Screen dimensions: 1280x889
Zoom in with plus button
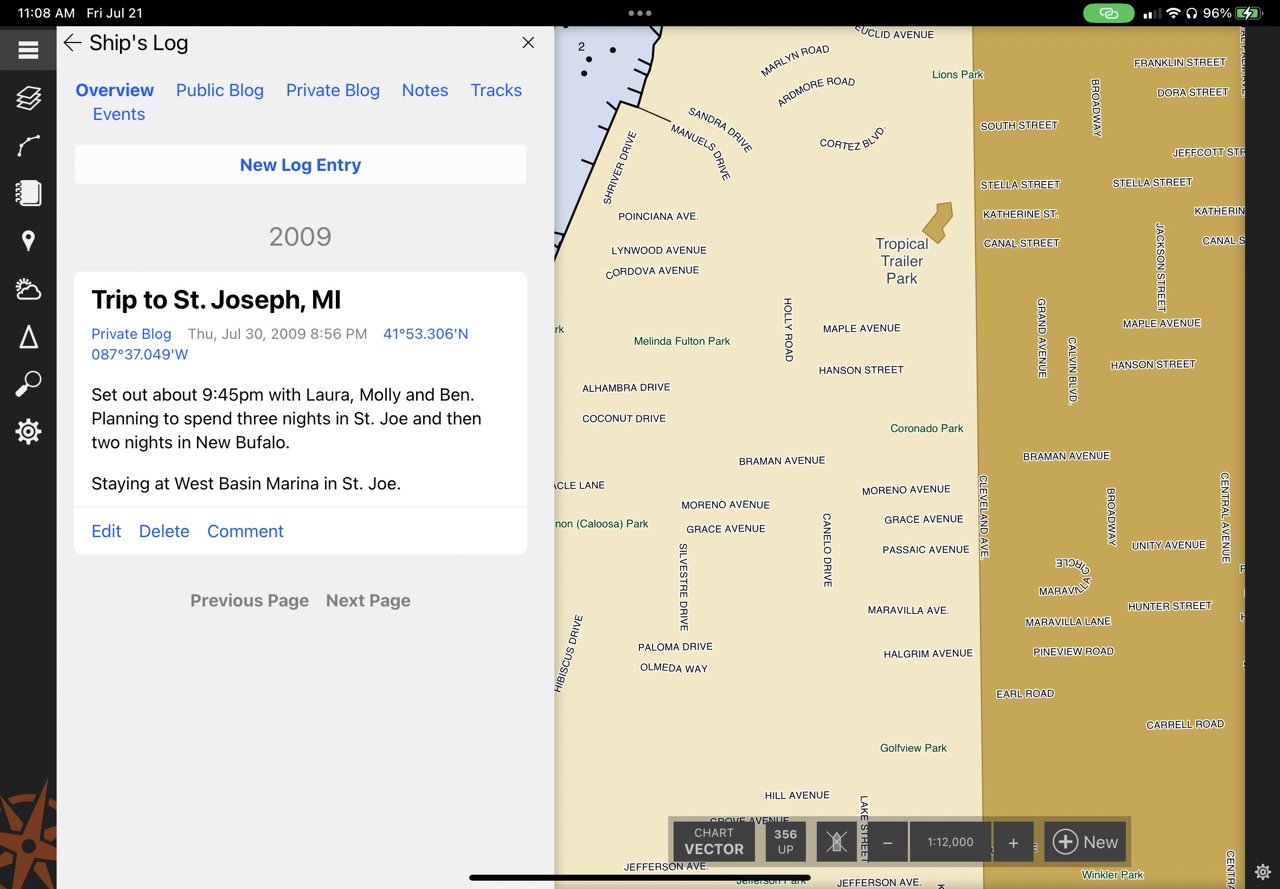(x=1013, y=842)
